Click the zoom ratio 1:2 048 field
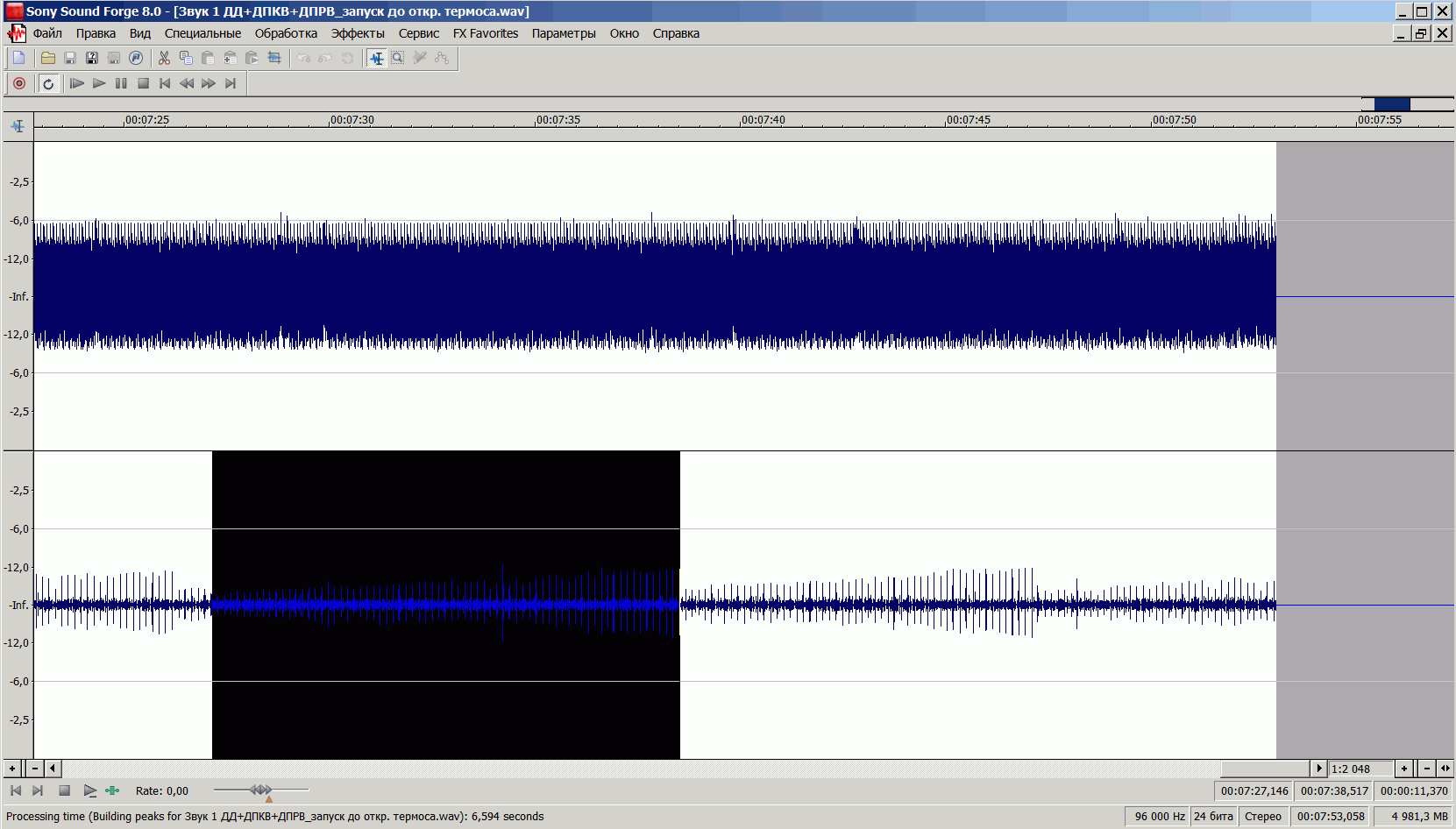This screenshot has height=829, width=1456. coord(1360,769)
